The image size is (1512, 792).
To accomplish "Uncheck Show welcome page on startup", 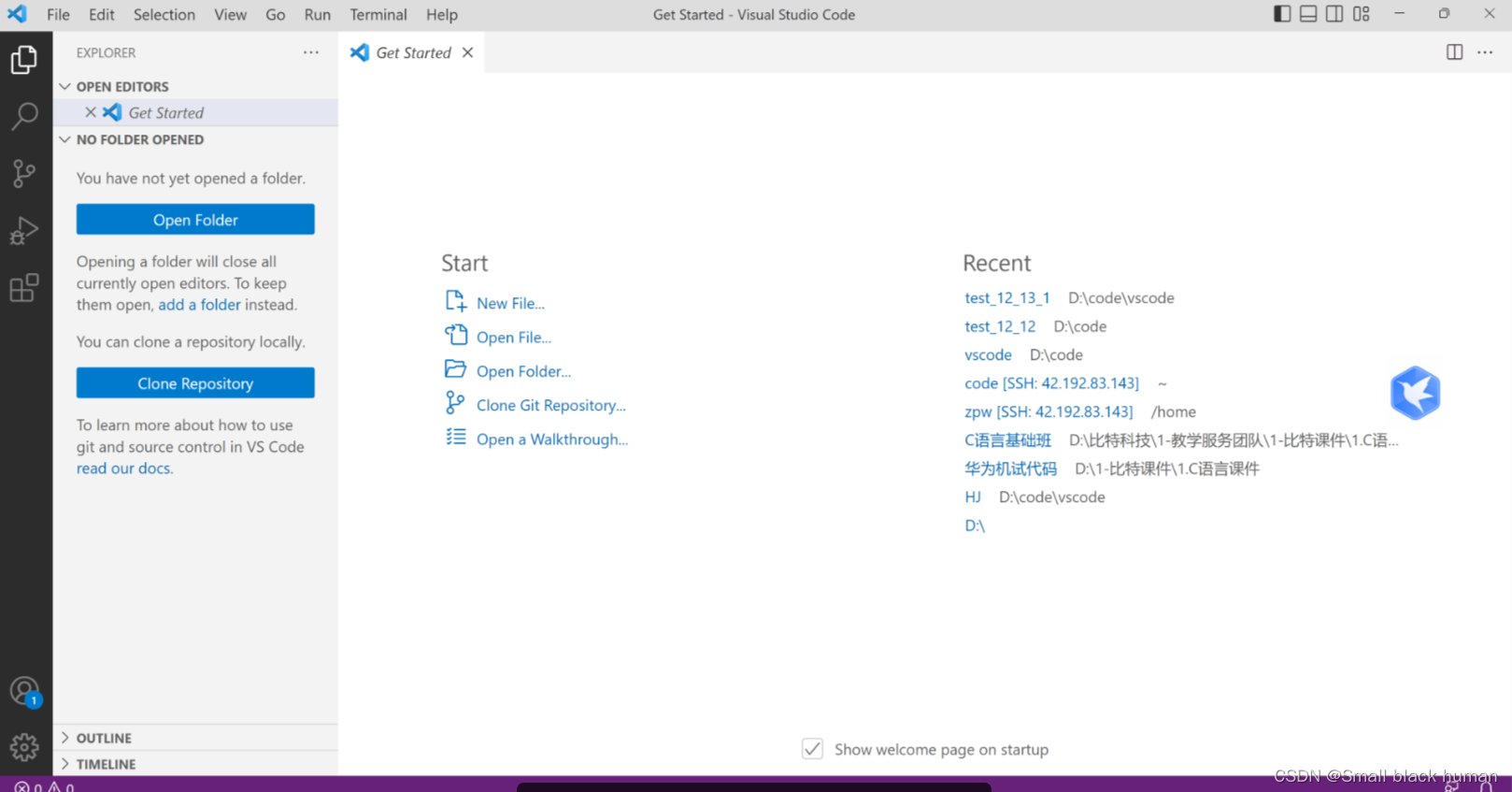I will (x=812, y=749).
